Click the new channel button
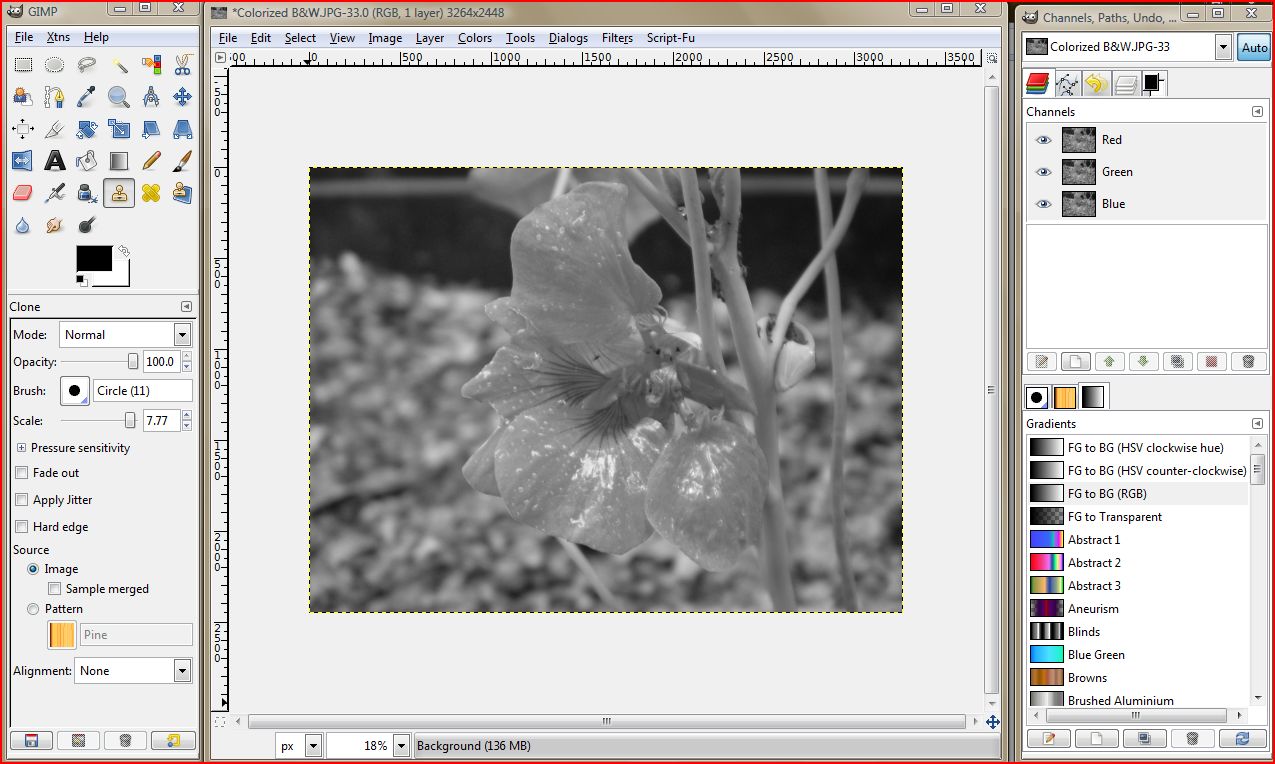1275x764 pixels. click(x=1076, y=361)
